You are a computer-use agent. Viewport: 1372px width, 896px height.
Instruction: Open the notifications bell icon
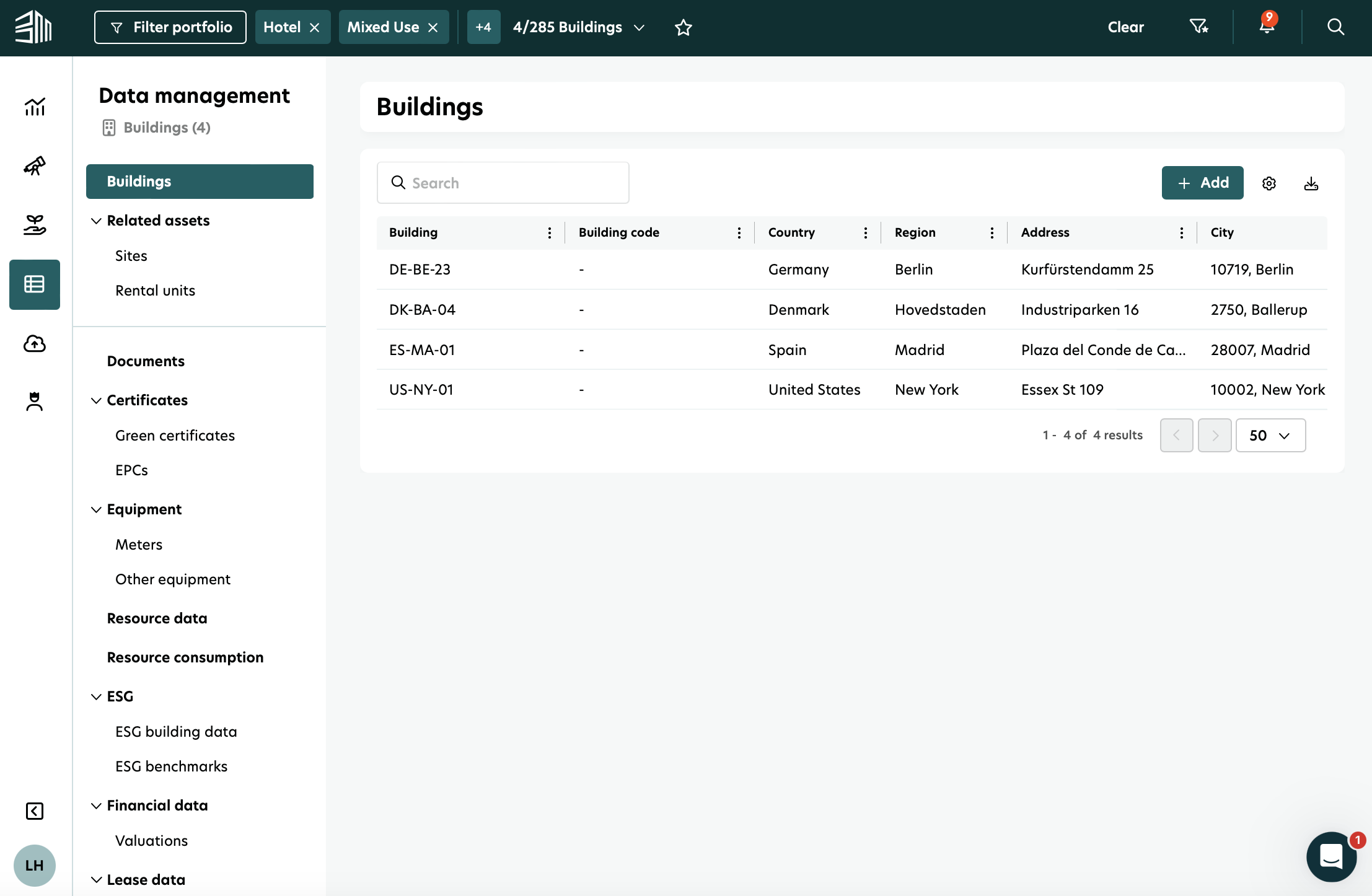pos(1267,27)
